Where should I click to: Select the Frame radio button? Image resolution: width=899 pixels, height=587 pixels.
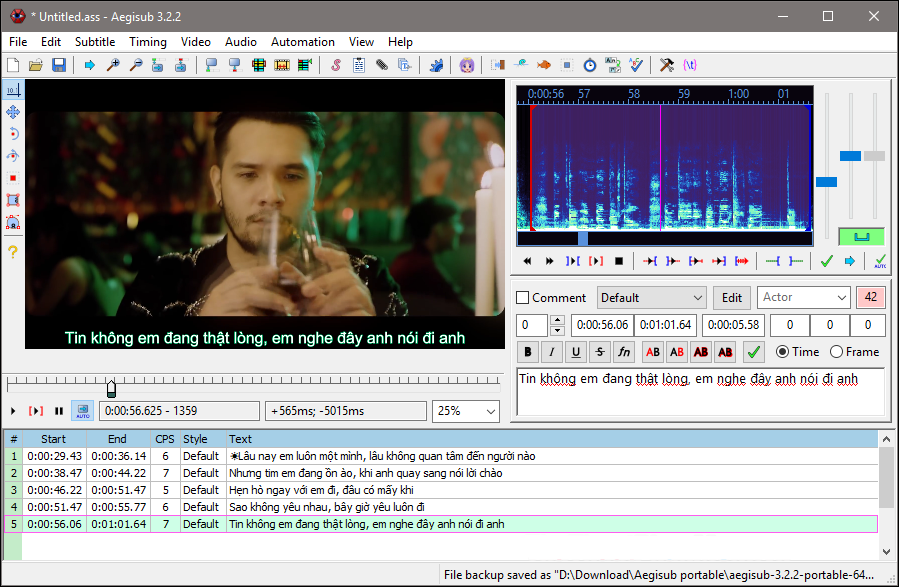[836, 352]
